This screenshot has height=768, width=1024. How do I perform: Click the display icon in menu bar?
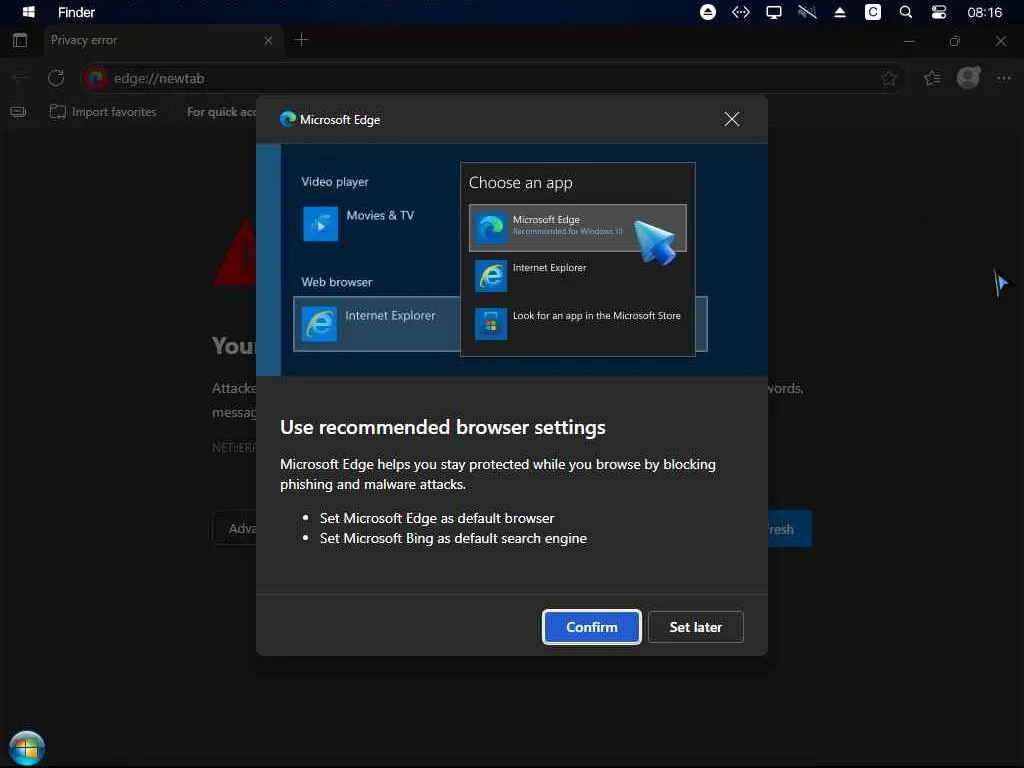click(x=774, y=12)
